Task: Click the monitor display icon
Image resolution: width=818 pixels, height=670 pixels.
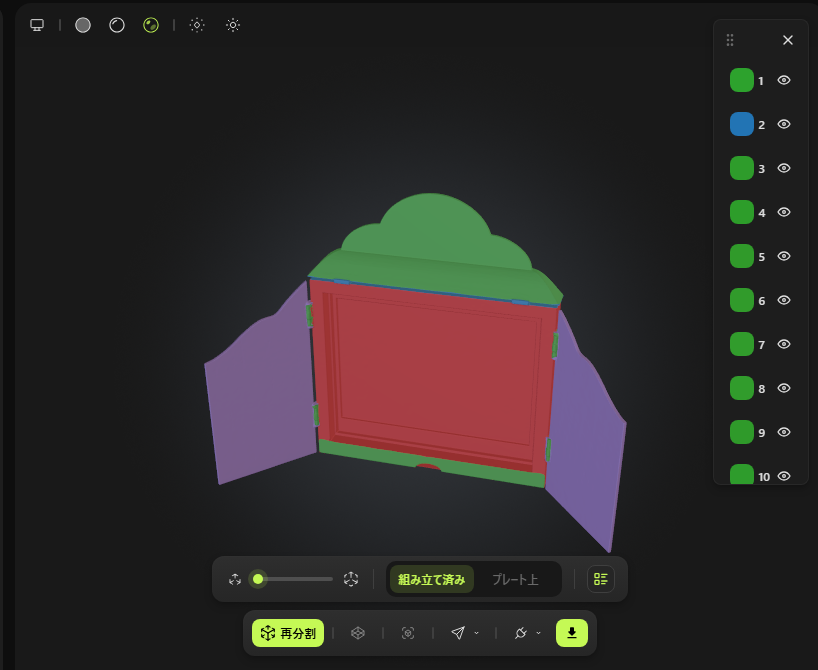Action: 37,25
